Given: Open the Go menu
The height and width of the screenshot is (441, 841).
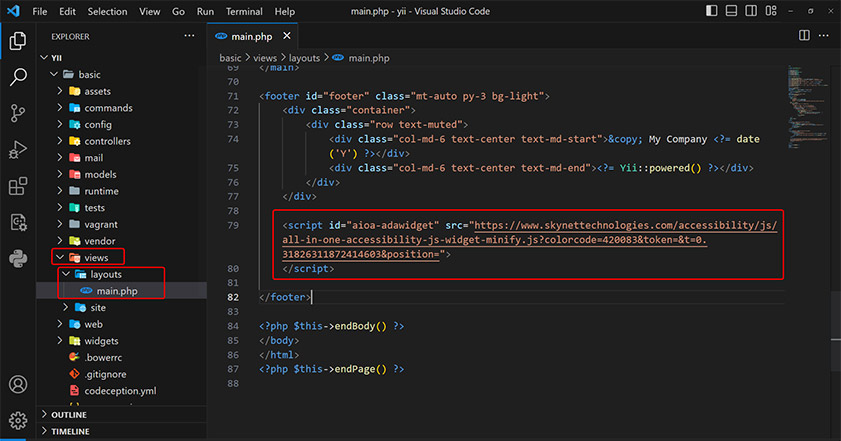Looking at the screenshot, I should pyautogui.click(x=179, y=11).
